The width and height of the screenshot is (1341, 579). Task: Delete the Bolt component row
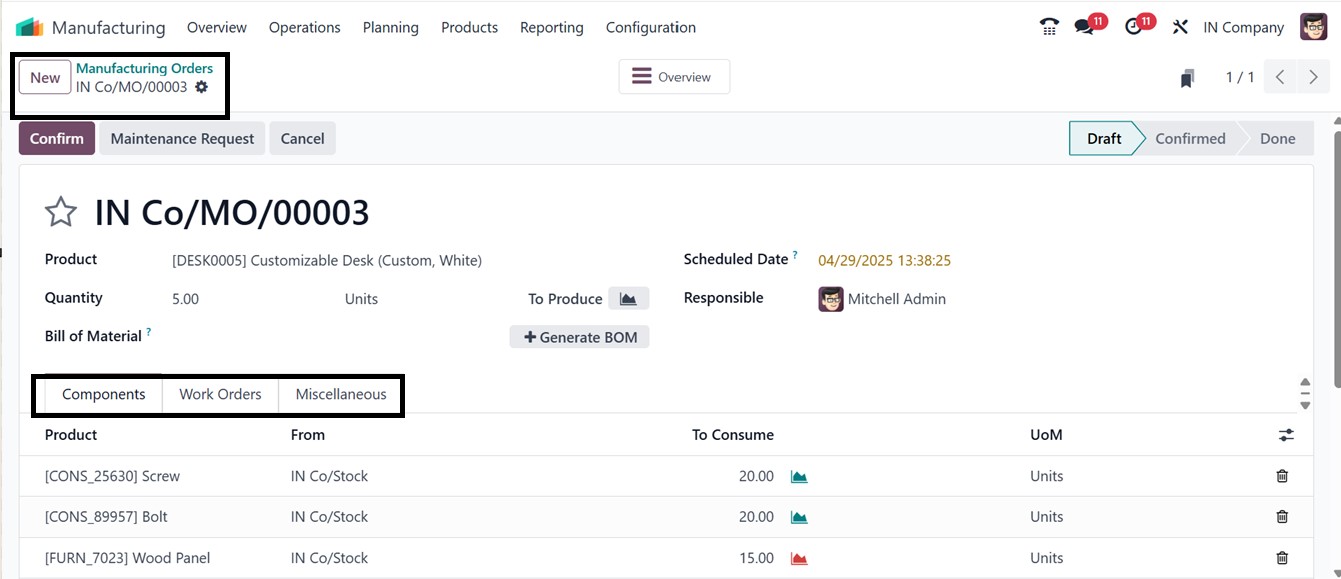coord(1282,517)
